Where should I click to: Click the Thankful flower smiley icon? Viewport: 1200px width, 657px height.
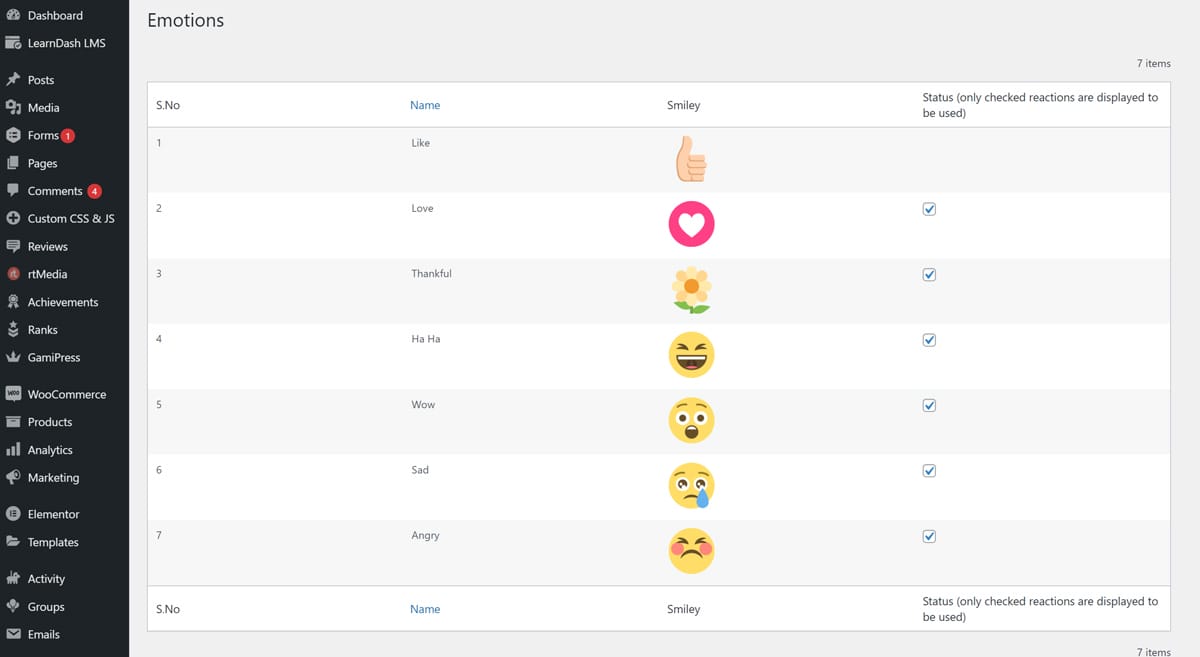point(691,290)
